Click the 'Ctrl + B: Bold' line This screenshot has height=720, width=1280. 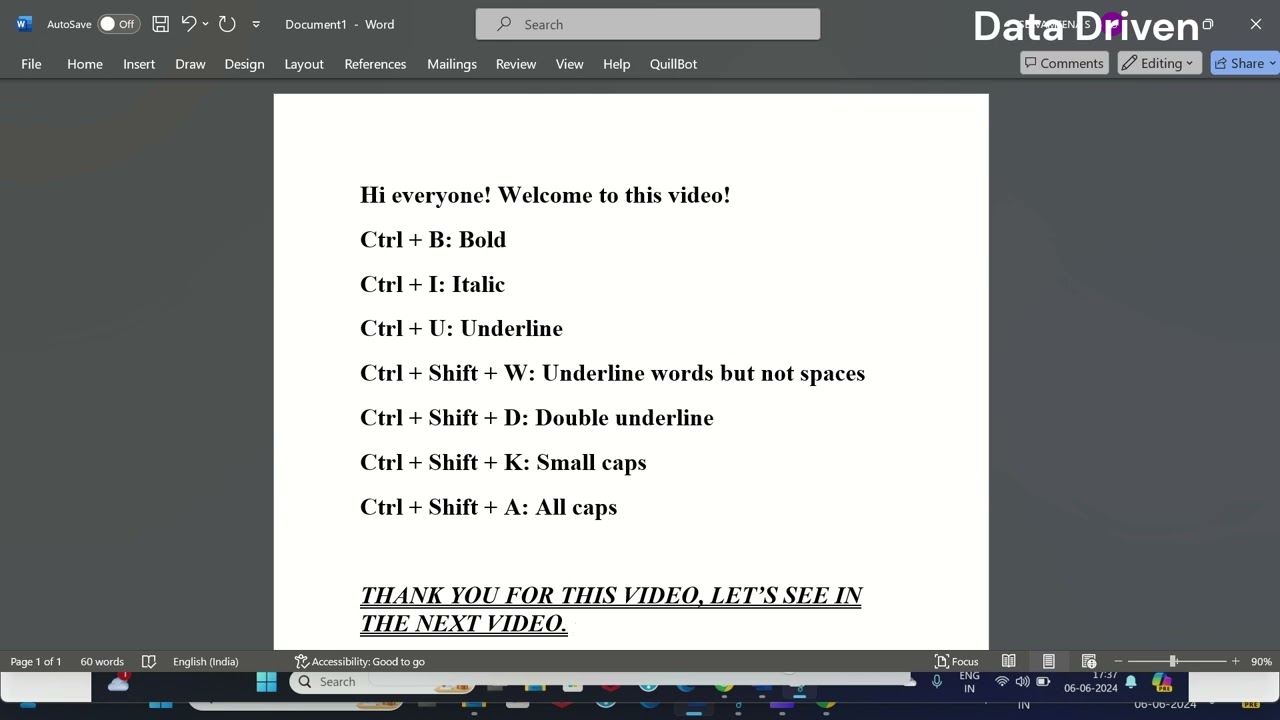click(433, 240)
